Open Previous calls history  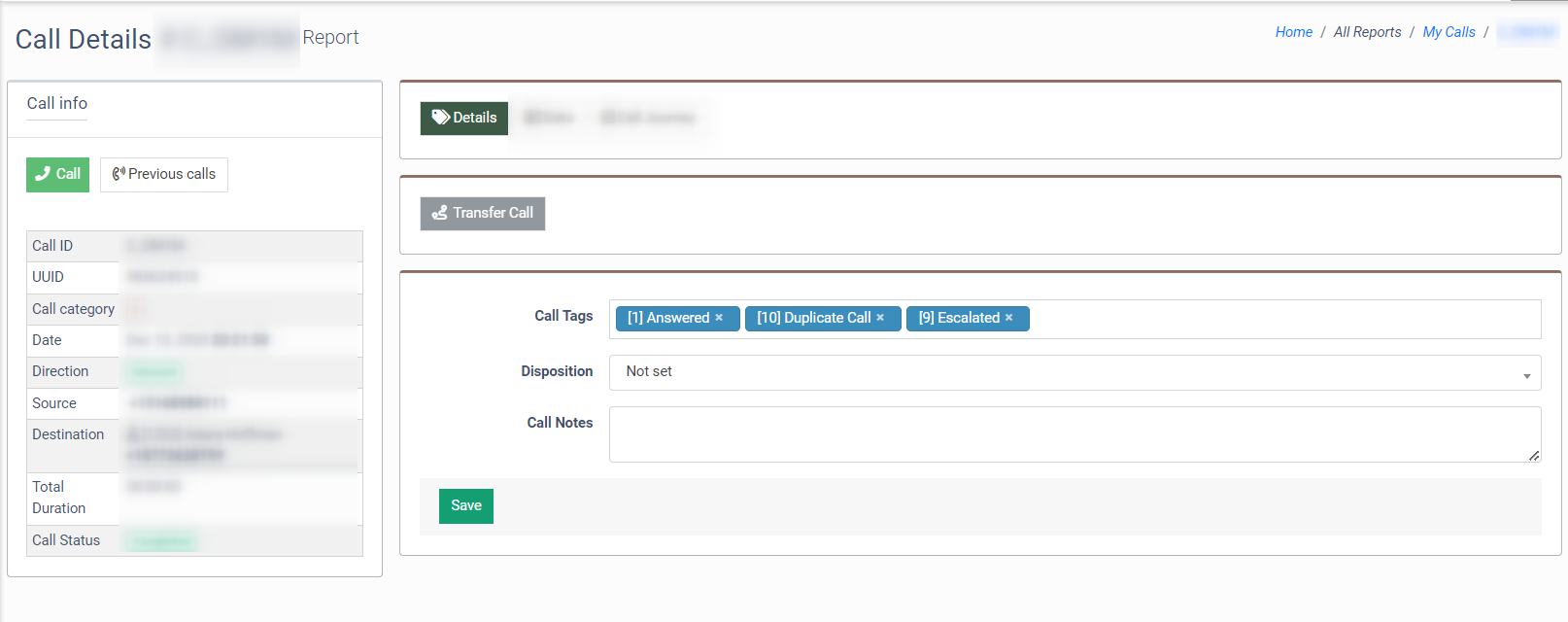[x=163, y=175]
